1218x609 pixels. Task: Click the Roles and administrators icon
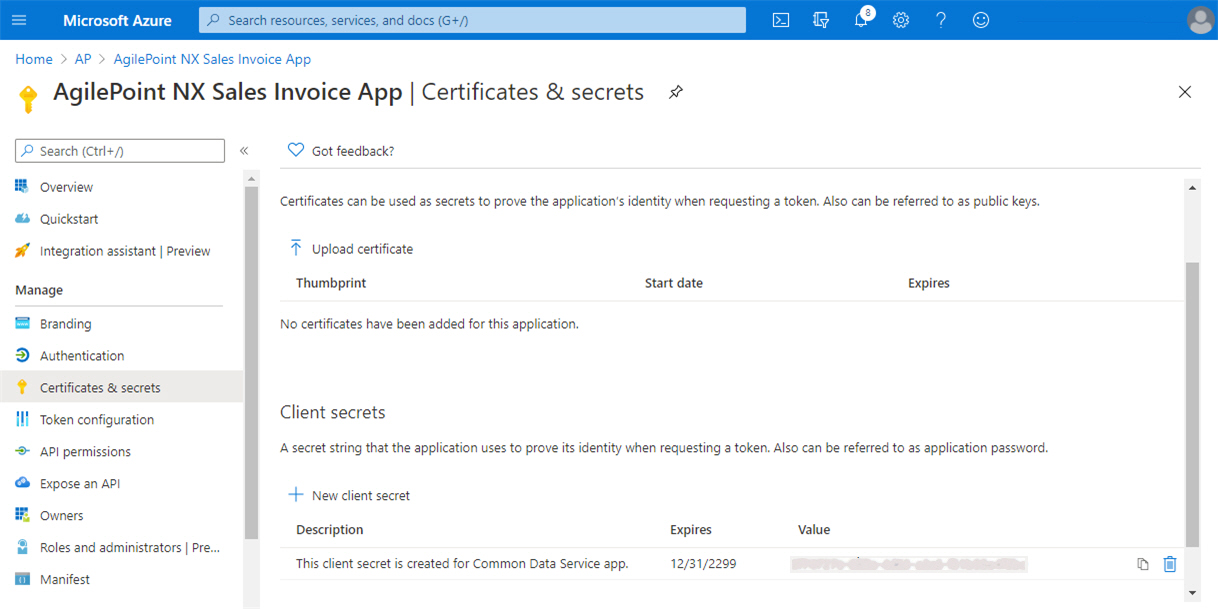[x=22, y=547]
